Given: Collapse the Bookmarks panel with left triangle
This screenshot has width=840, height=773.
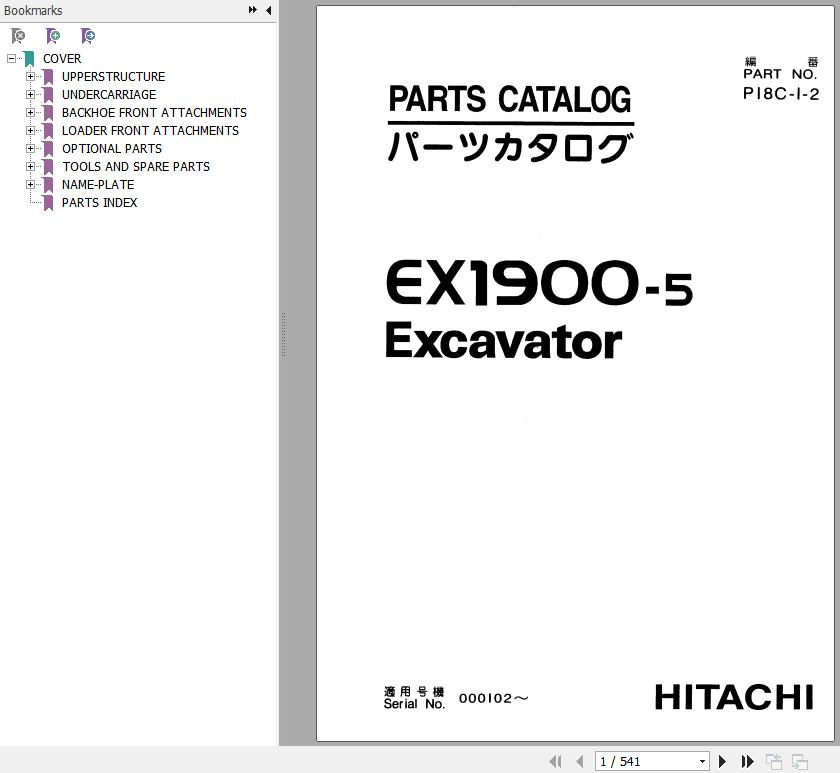Looking at the screenshot, I should 268,10.
